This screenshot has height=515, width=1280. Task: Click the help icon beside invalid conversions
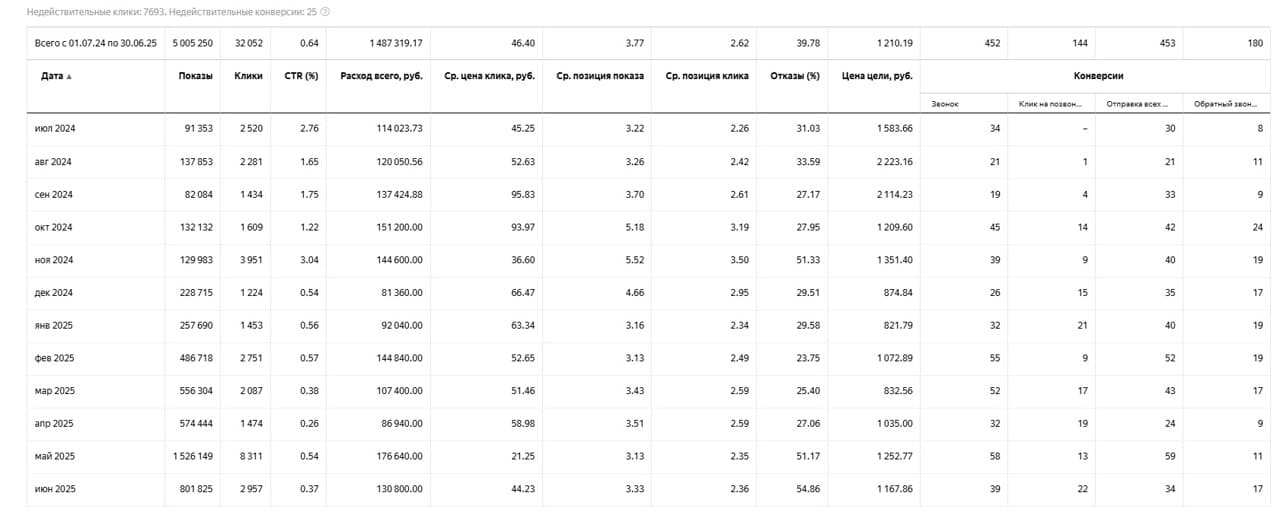point(325,12)
